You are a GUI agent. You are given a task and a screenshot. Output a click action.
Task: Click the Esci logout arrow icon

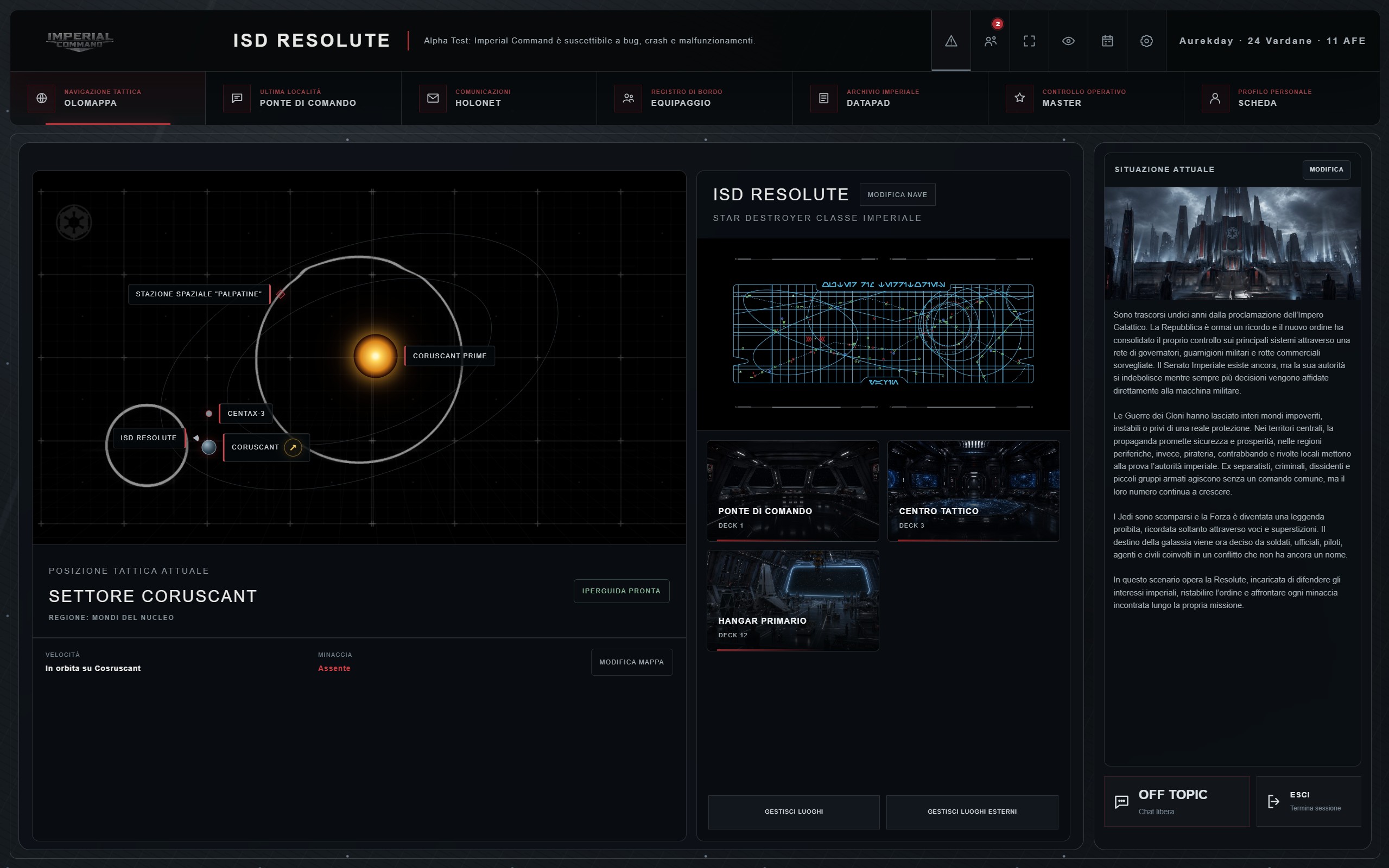tap(1273, 801)
